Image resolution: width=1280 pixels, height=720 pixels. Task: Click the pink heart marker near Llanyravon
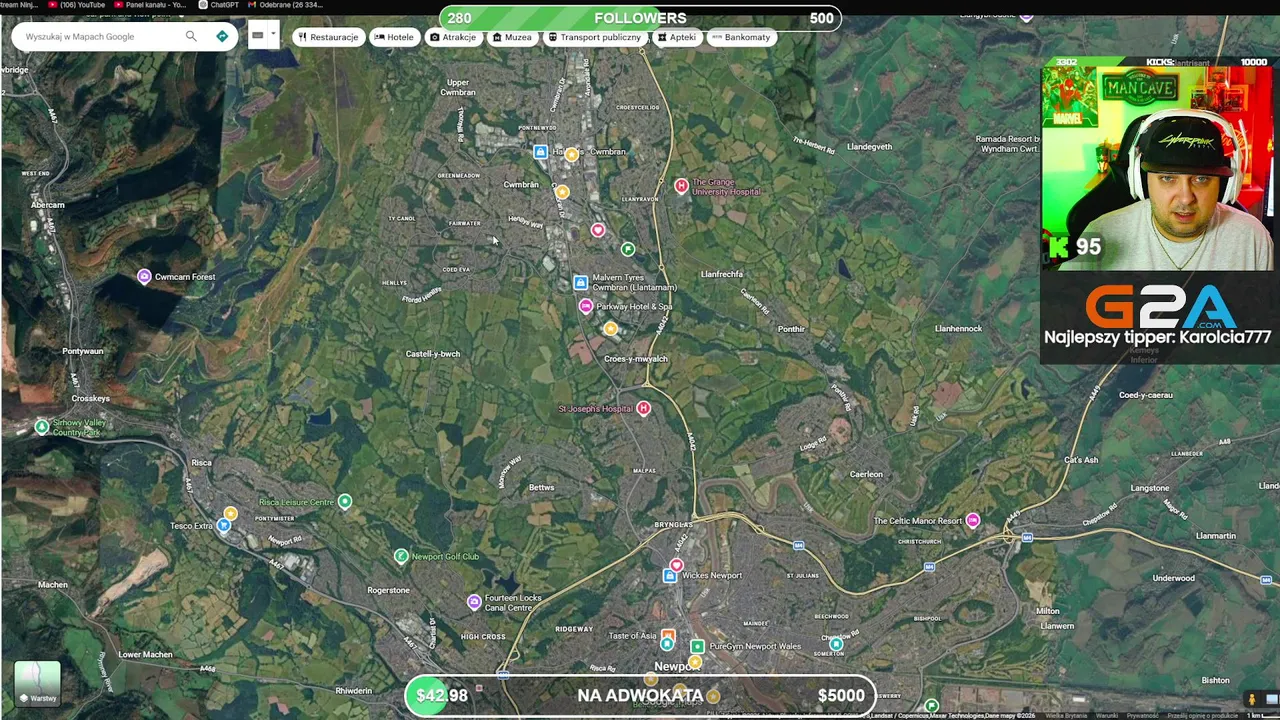(598, 230)
